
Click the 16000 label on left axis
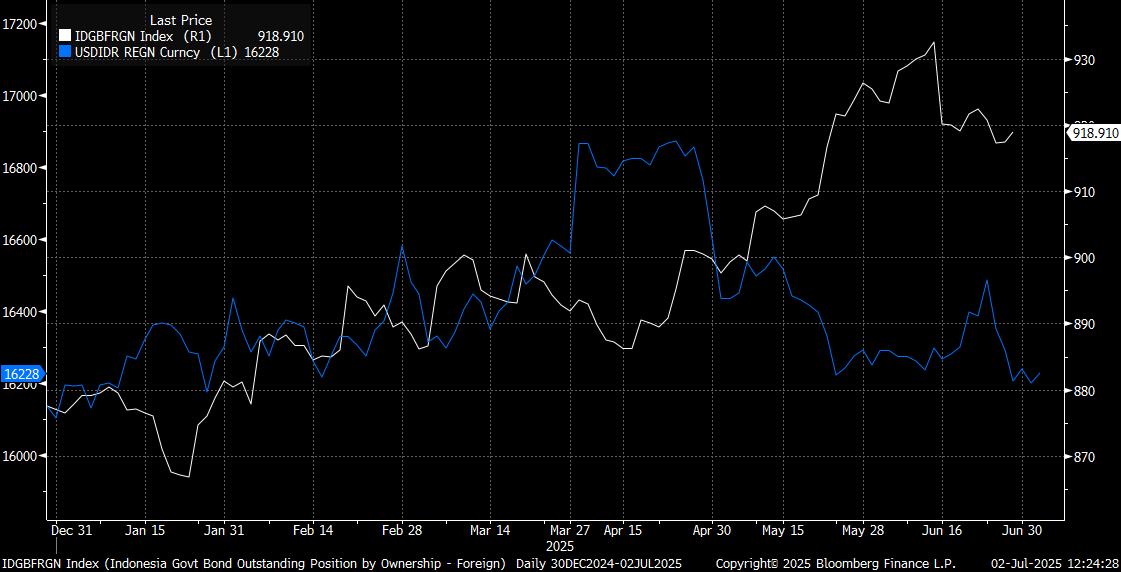pos(22,456)
